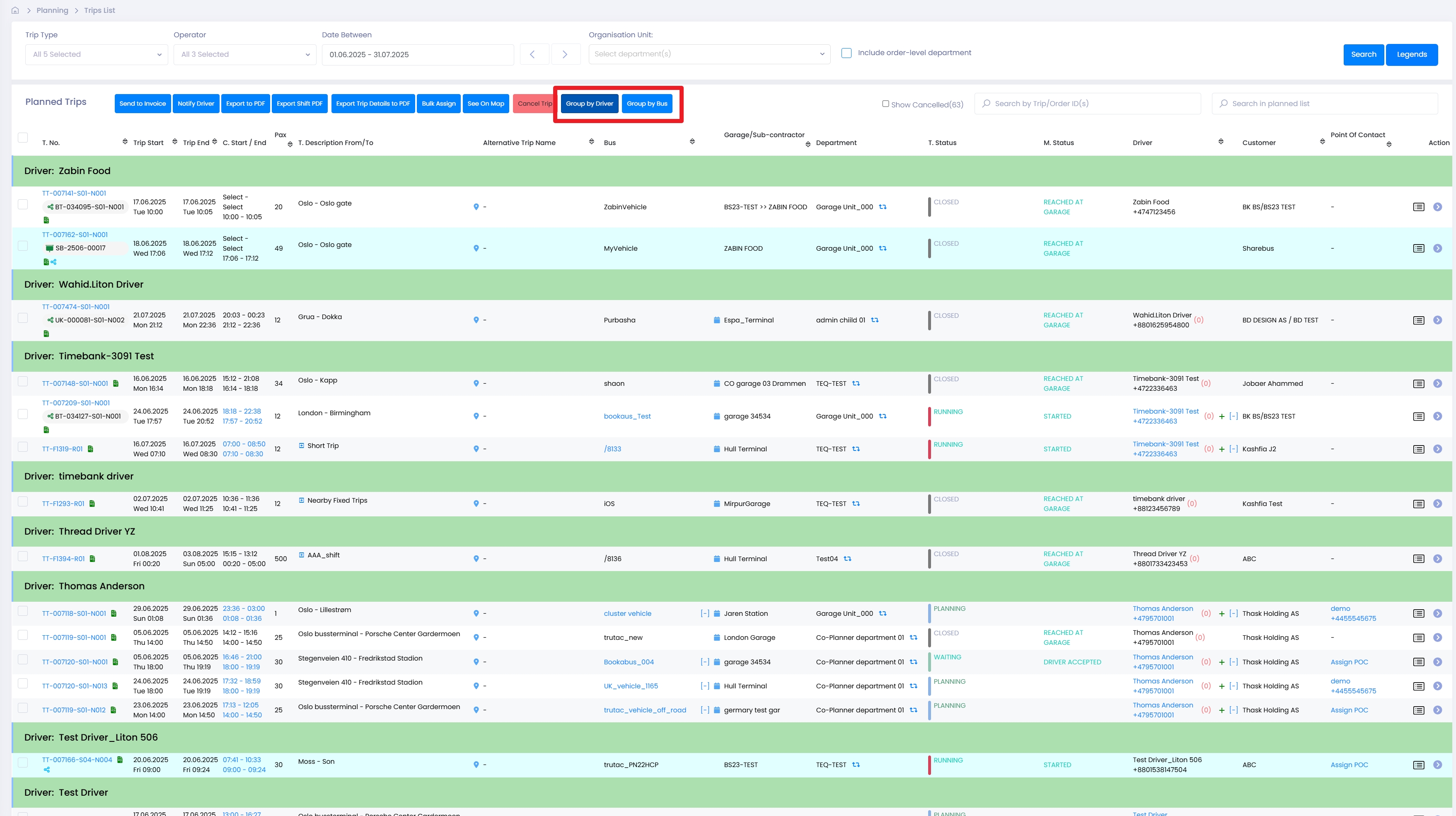Click short trip icon before Short Trip

click(x=302, y=446)
